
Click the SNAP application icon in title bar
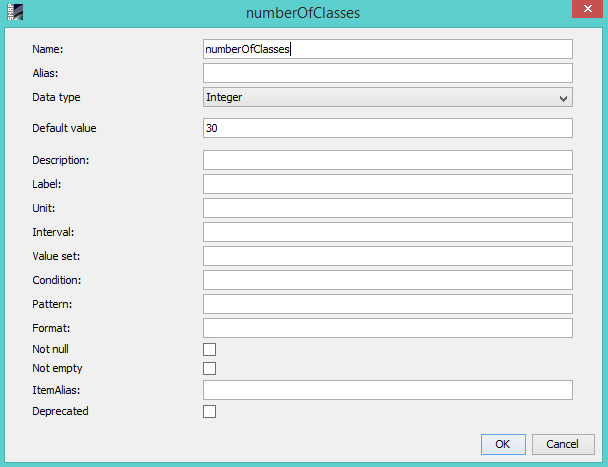(14, 14)
